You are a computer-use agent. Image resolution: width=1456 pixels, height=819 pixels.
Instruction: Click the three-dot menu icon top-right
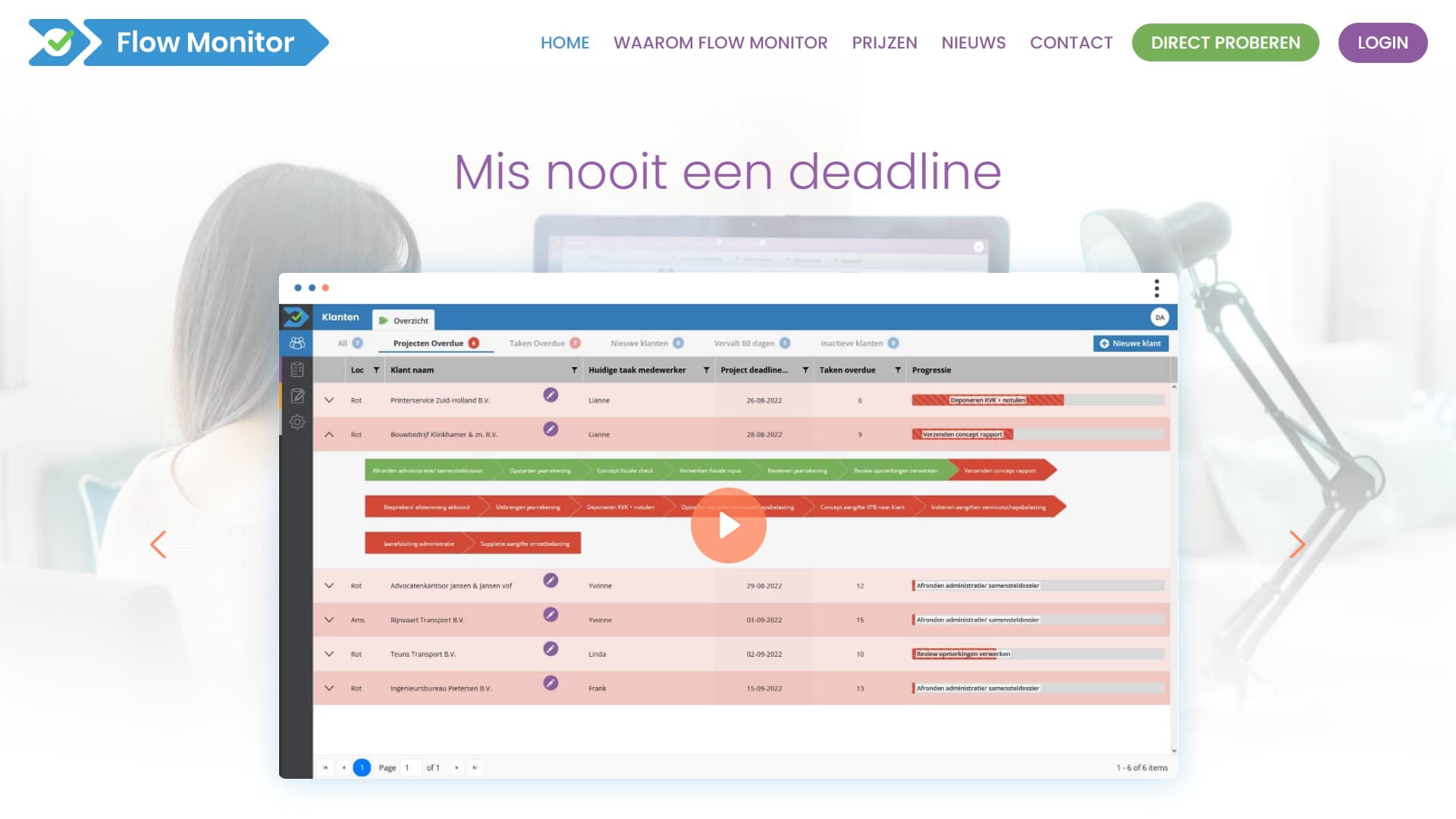(1156, 288)
